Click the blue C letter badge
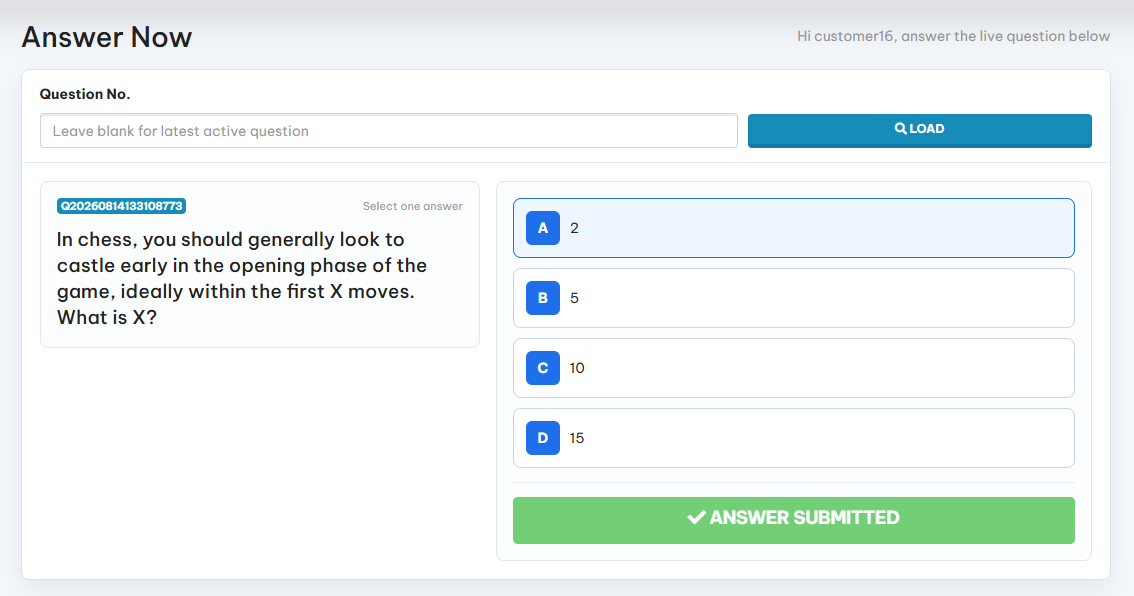The height and width of the screenshot is (596, 1134). point(542,368)
